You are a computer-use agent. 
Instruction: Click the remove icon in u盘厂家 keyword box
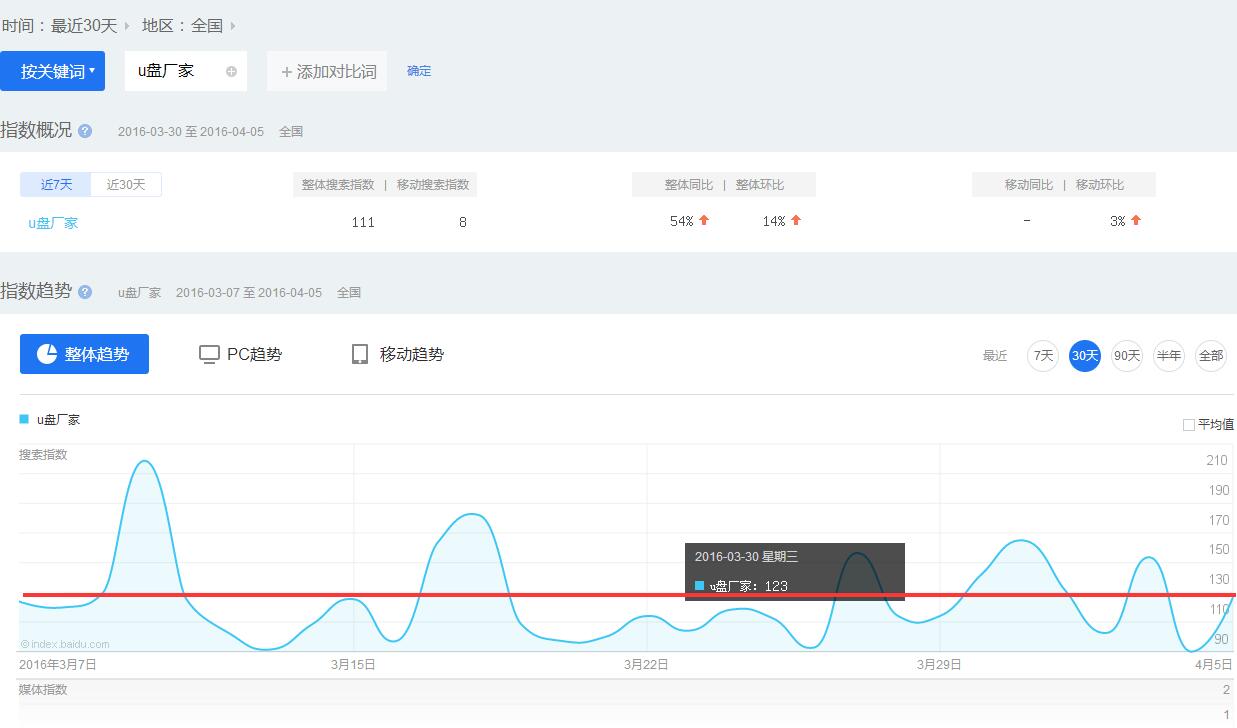231,72
